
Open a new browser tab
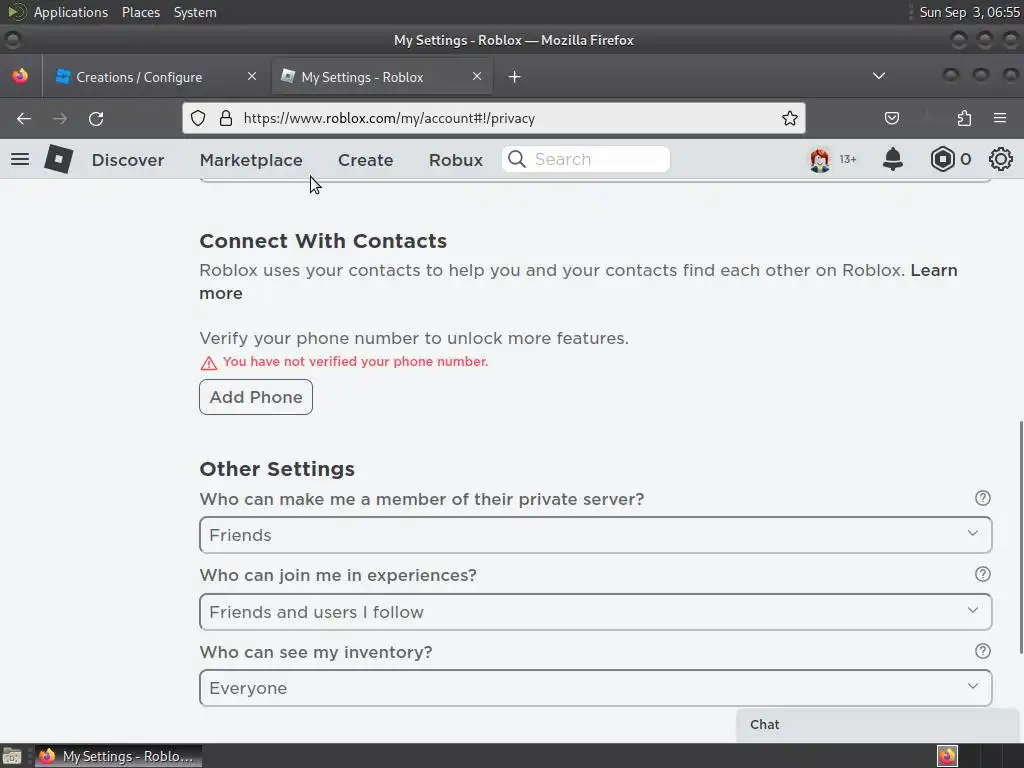(515, 77)
